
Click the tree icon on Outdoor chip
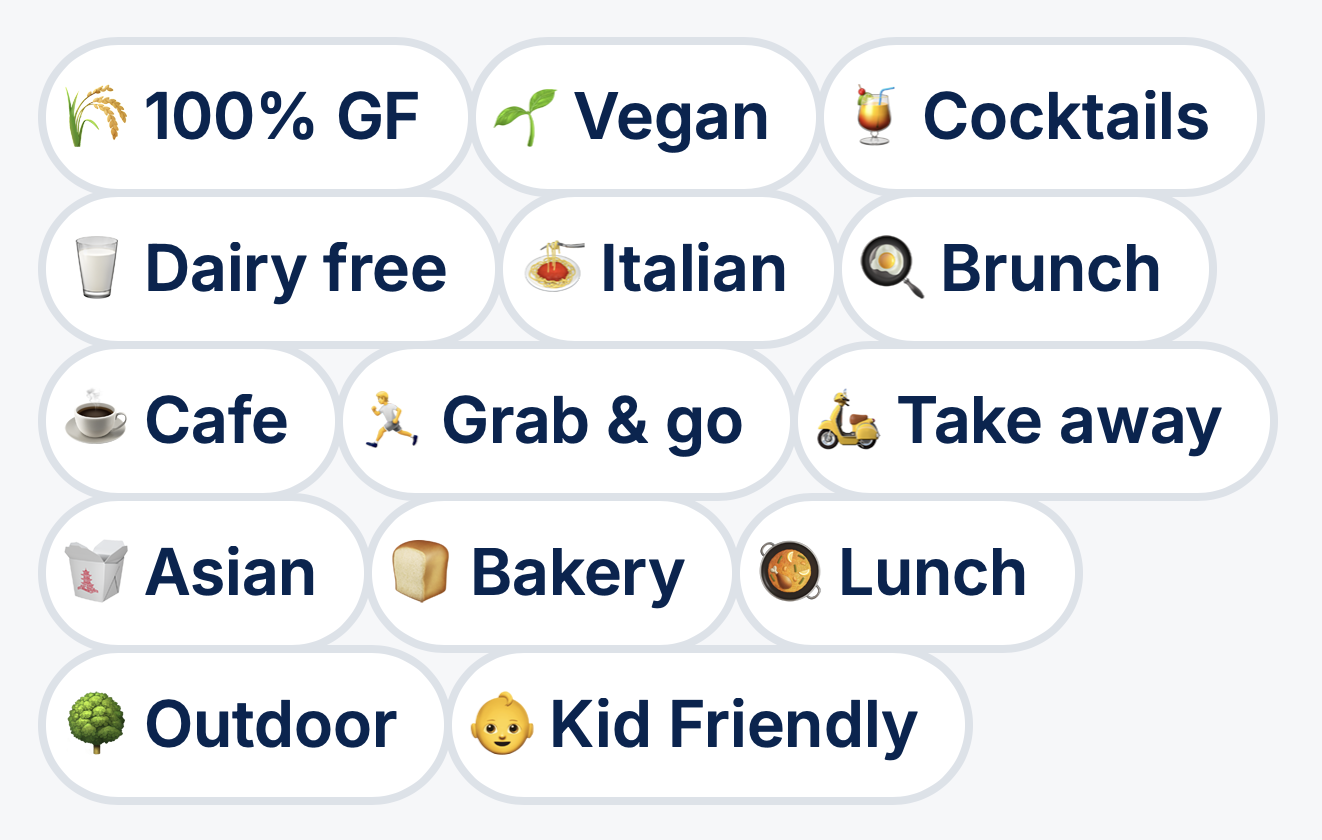point(96,724)
